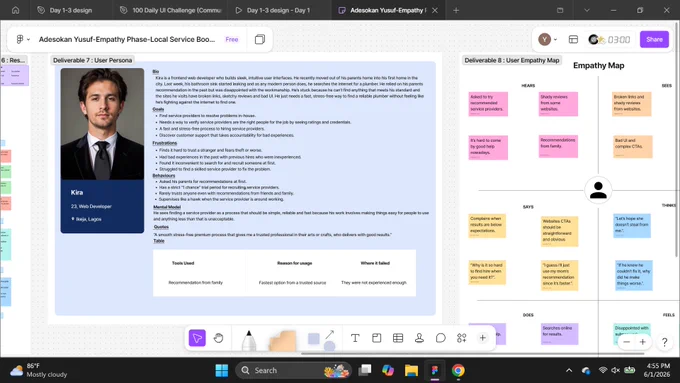Open Google Chrome from the taskbar
Viewport: 680px width, 383px height.
[458, 370]
